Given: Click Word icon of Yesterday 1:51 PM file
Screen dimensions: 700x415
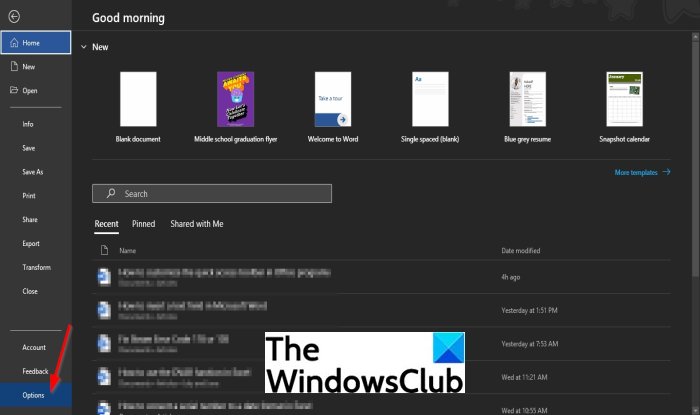Looking at the screenshot, I should point(104,310).
